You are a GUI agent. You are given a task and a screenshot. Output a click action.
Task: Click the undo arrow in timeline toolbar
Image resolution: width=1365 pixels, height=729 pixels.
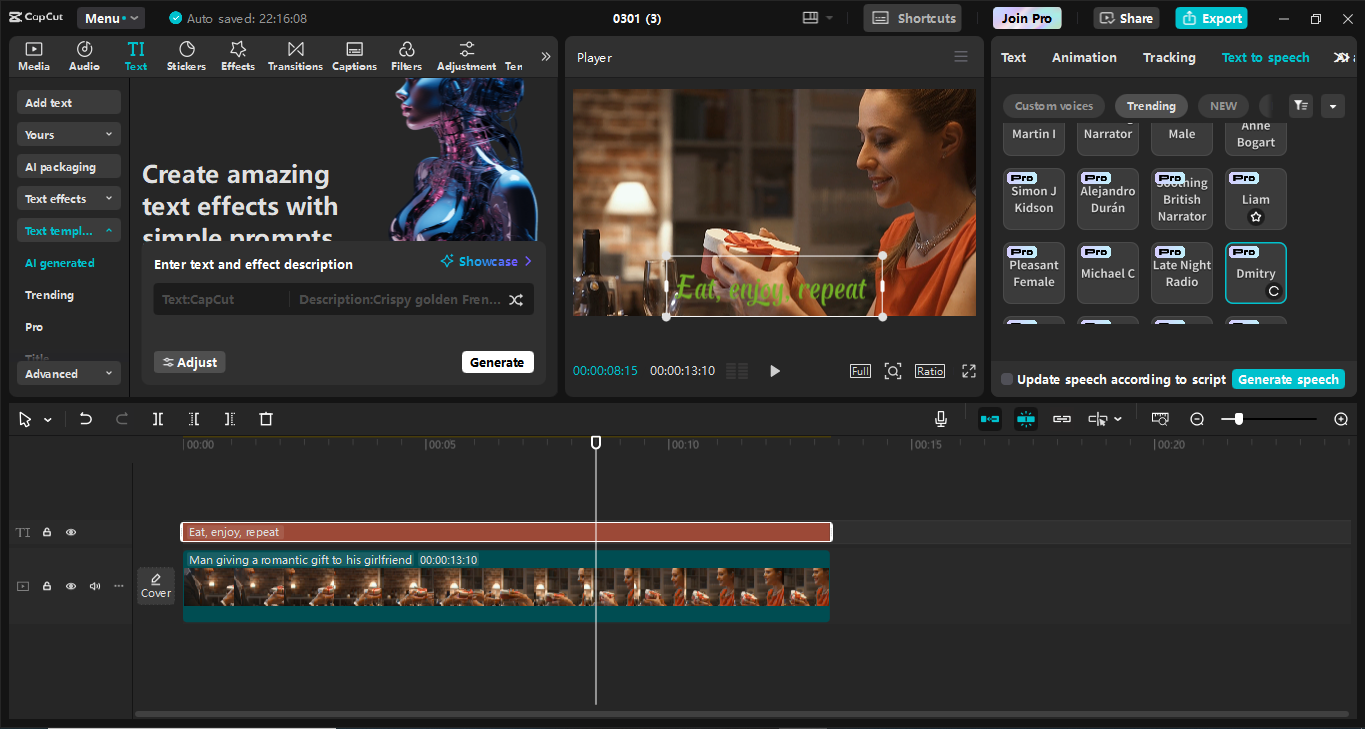click(x=86, y=419)
